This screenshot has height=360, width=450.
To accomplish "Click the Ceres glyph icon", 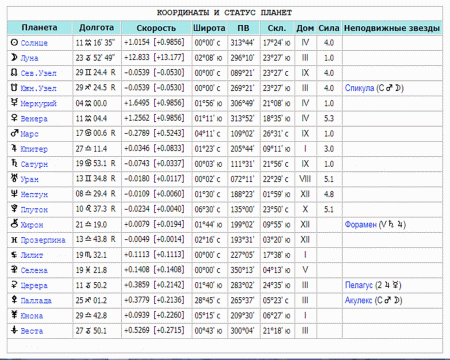I will pos(14,285).
